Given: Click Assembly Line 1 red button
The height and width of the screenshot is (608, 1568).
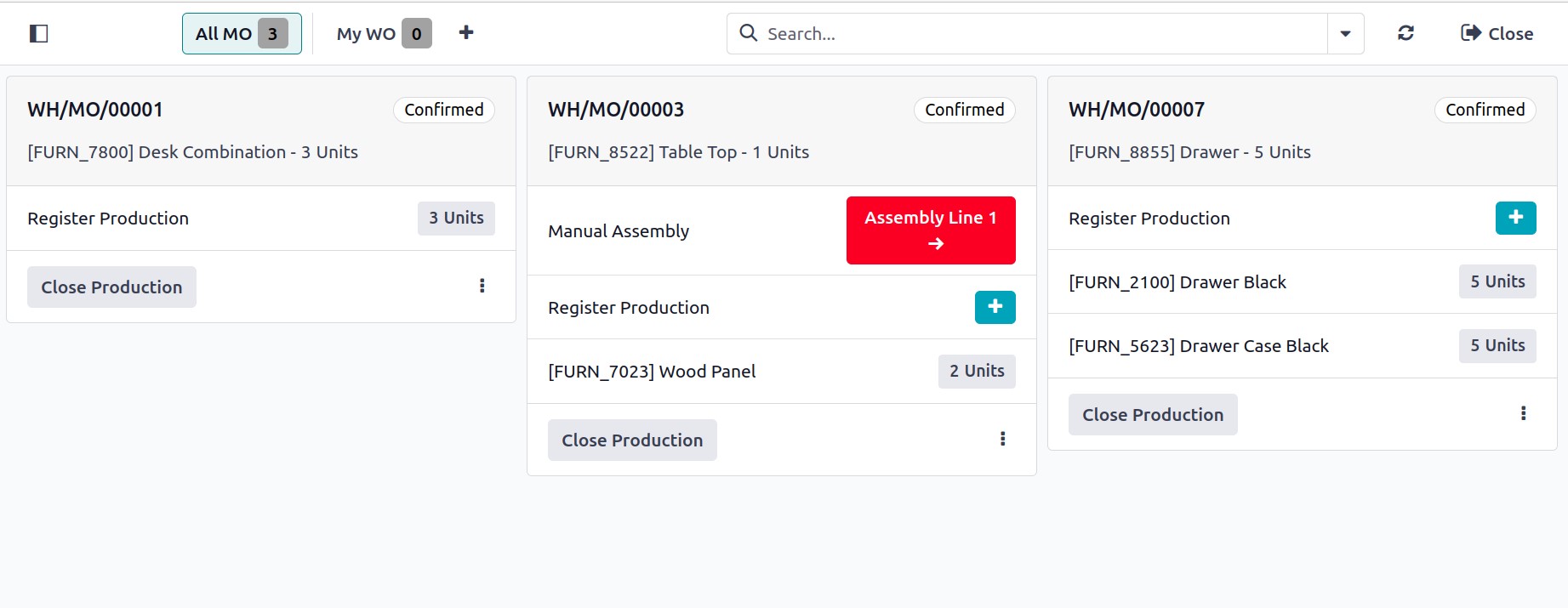Looking at the screenshot, I should click(931, 230).
